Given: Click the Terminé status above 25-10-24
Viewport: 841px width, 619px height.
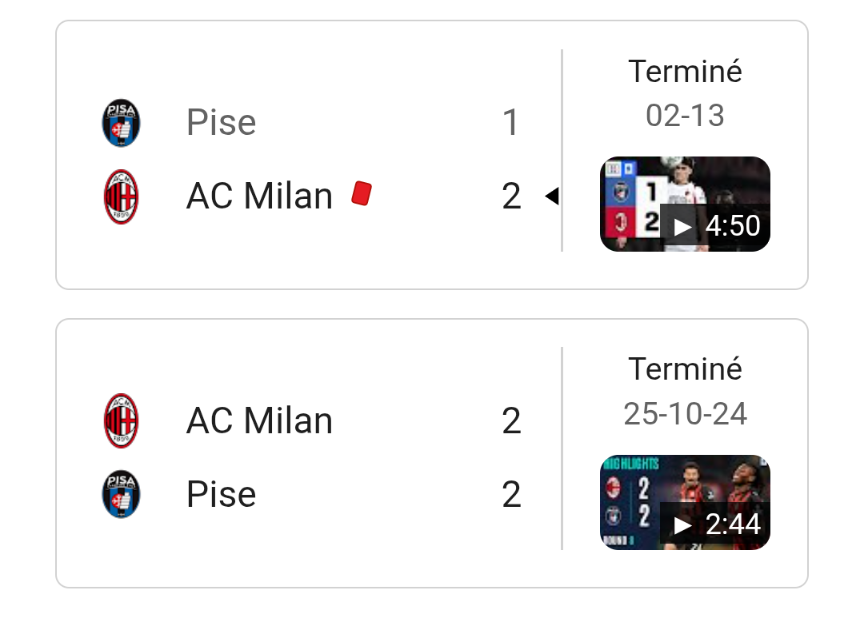Looking at the screenshot, I should coord(685,369).
